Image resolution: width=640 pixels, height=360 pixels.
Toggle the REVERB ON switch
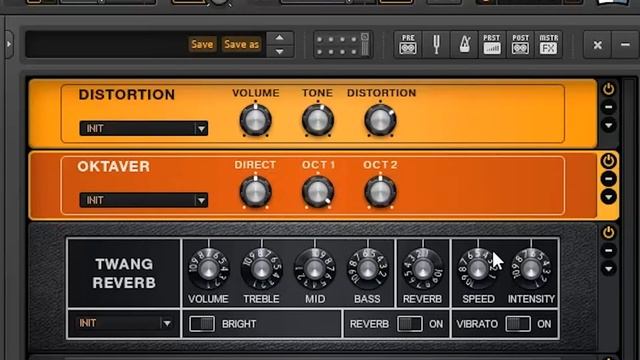tap(410, 324)
